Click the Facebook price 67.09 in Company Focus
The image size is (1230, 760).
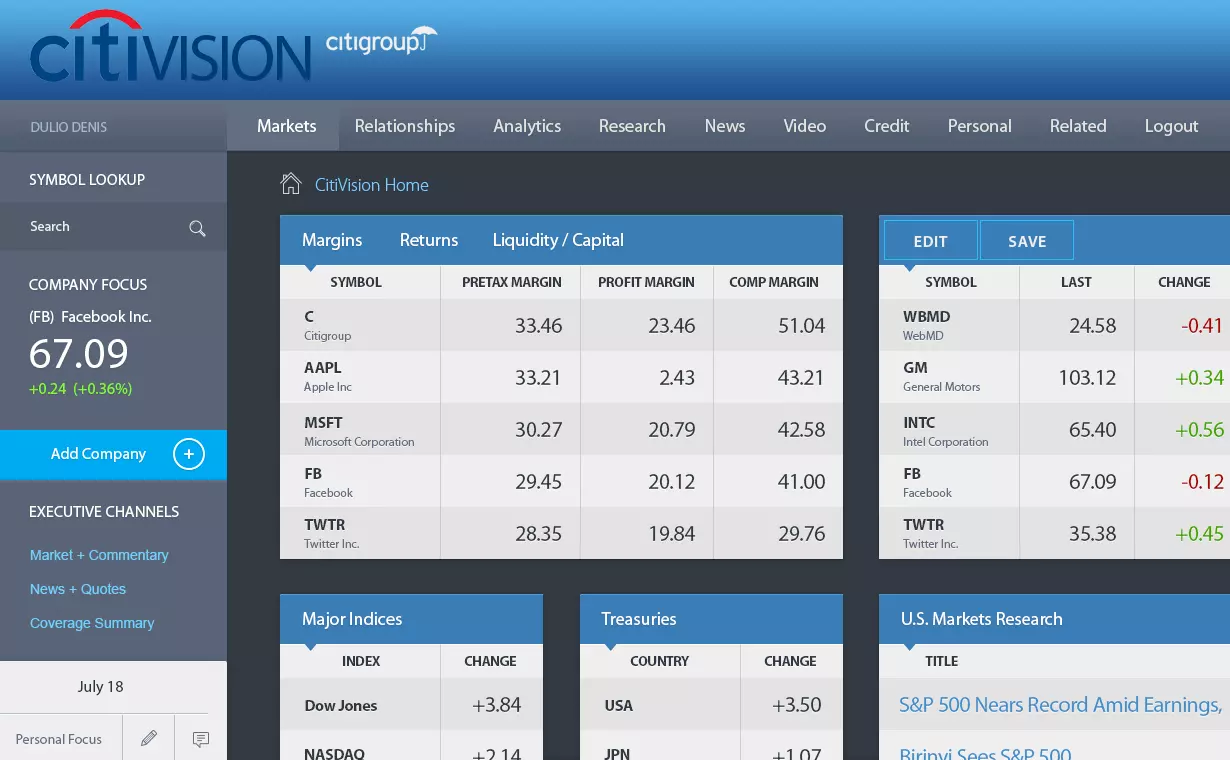point(79,355)
